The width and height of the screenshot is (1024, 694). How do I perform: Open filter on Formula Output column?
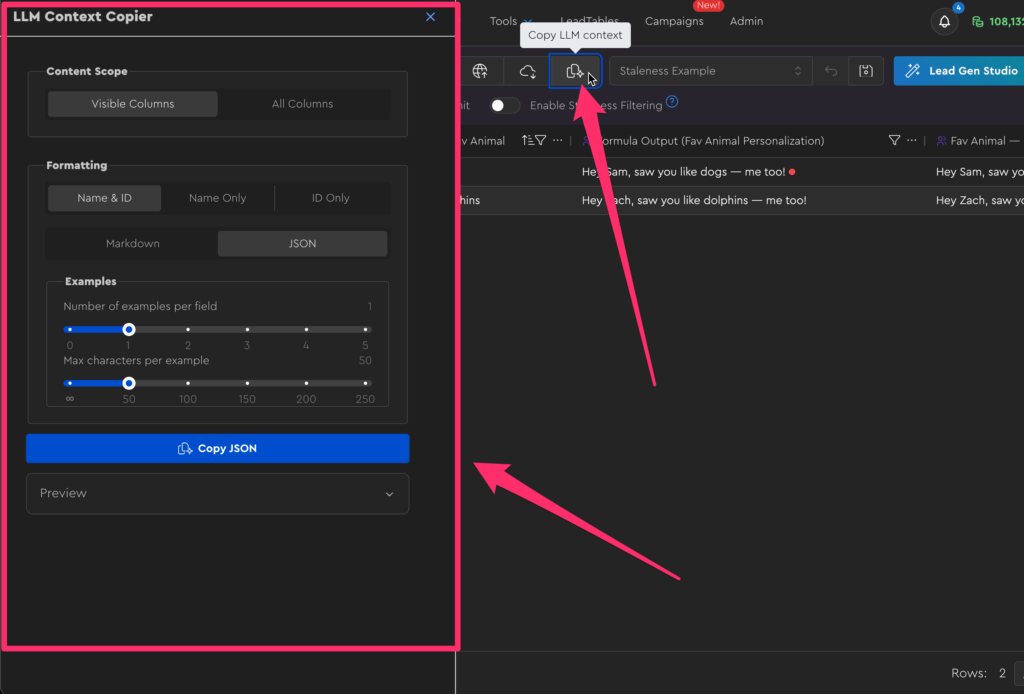[x=894, y=141]
